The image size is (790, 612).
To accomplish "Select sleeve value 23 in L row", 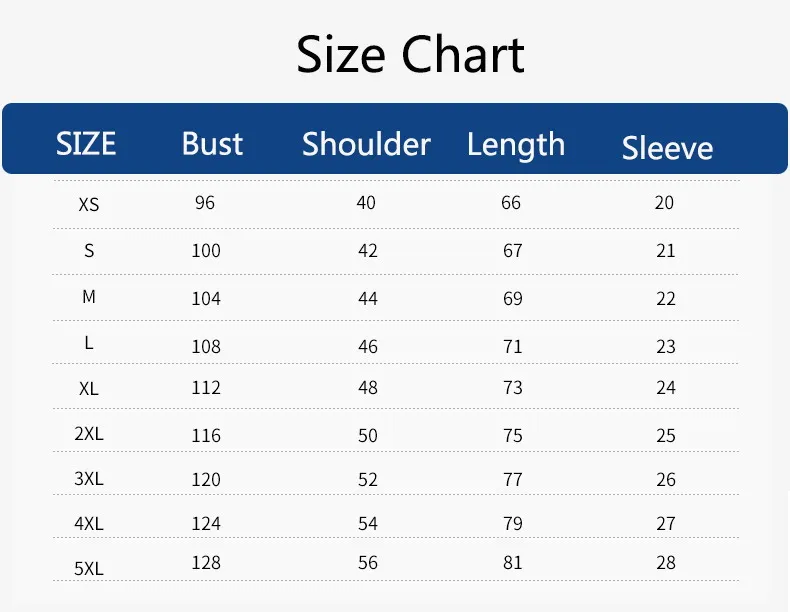I will tap(666, 346).
